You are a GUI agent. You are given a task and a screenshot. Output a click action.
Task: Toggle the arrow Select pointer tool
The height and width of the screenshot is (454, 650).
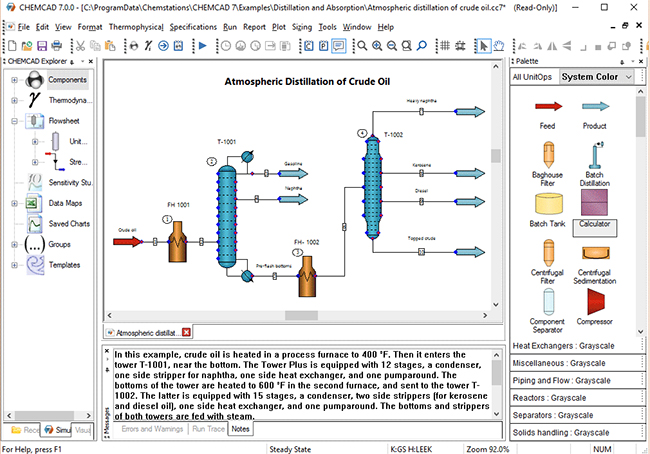483,45
